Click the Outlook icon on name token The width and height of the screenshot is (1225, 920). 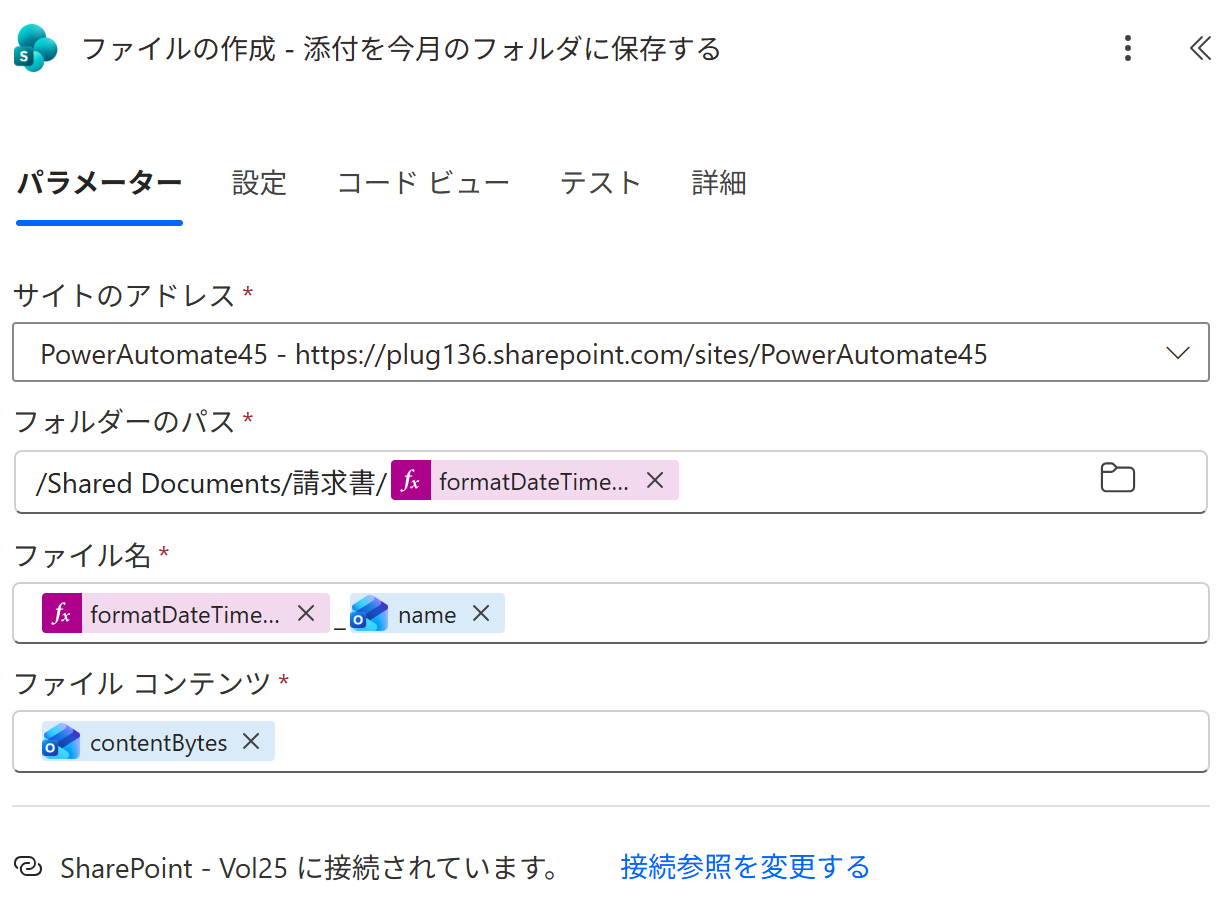[x=369, y=614]
